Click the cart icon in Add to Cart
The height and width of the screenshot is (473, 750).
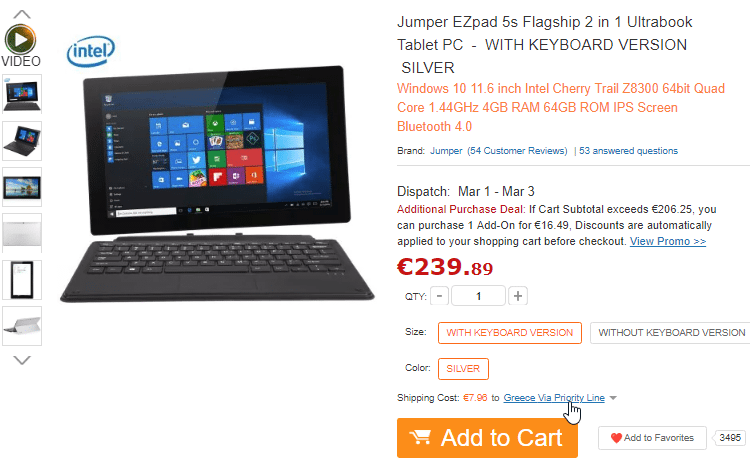coord(420,437)
